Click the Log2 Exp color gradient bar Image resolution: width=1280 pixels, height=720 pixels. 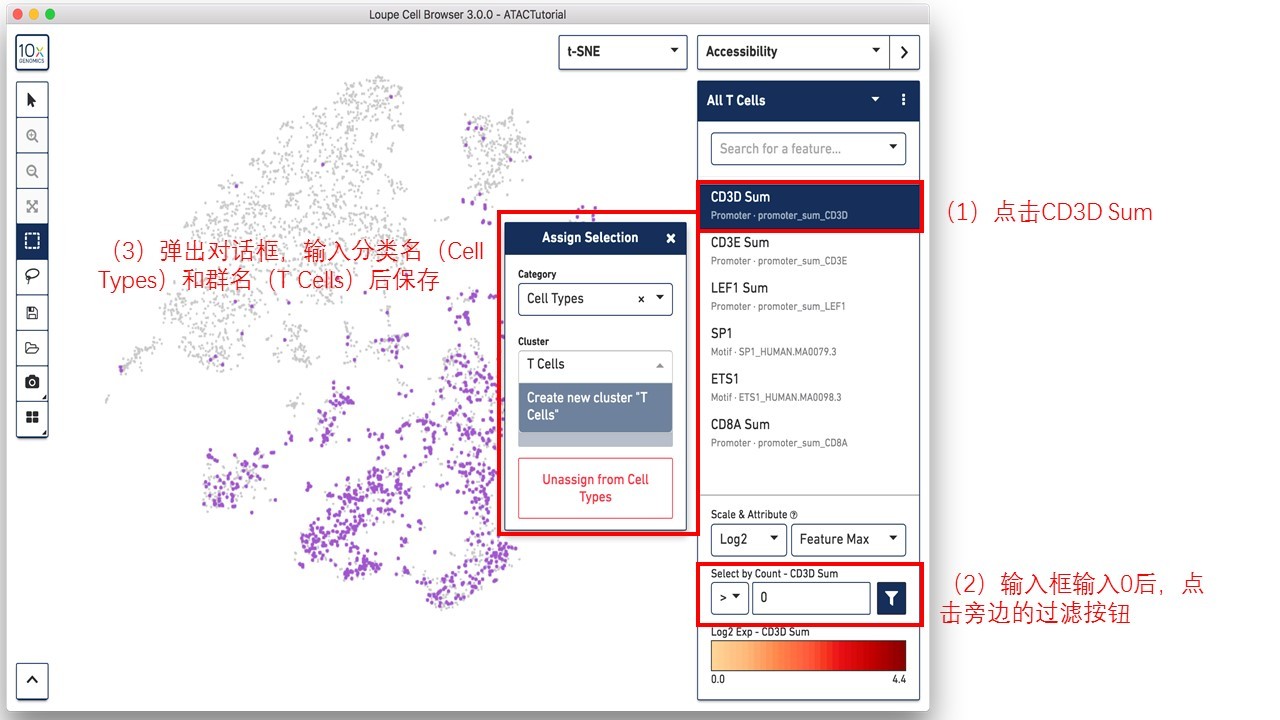click(808, 655)
